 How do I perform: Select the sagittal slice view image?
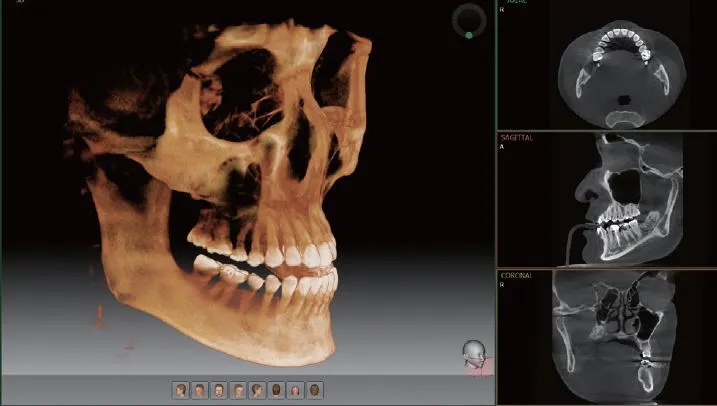pyautogui.click(x=624, y=199)
